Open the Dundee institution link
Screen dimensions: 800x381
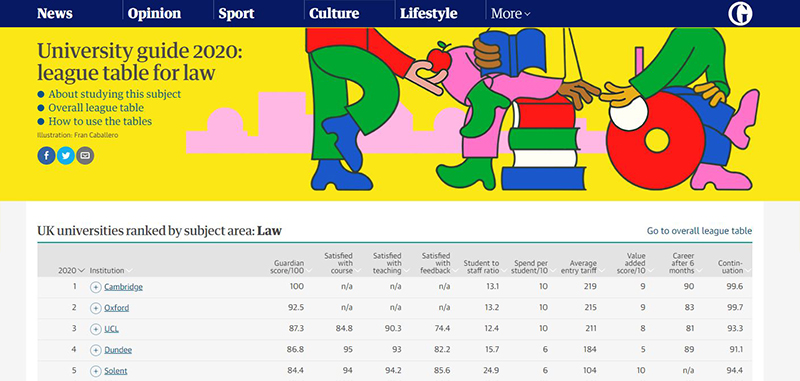click(118, 350)
